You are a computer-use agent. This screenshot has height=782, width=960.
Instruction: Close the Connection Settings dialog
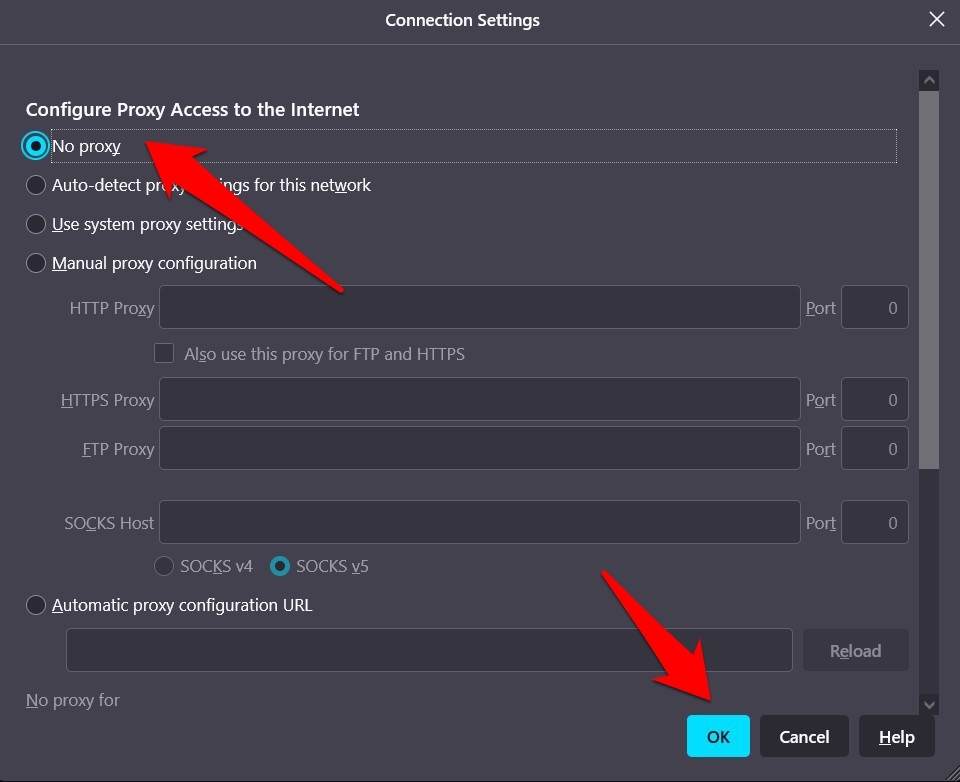pyautogui.click(x=936, y=19)
